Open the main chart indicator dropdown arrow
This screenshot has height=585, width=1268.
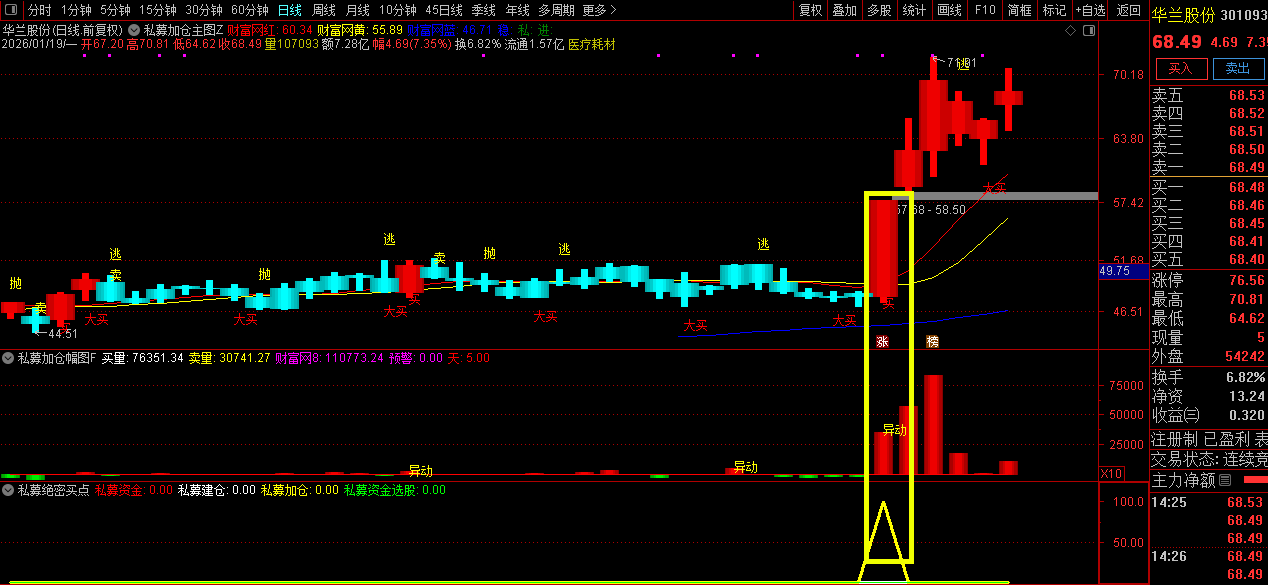tap(134, 30)
